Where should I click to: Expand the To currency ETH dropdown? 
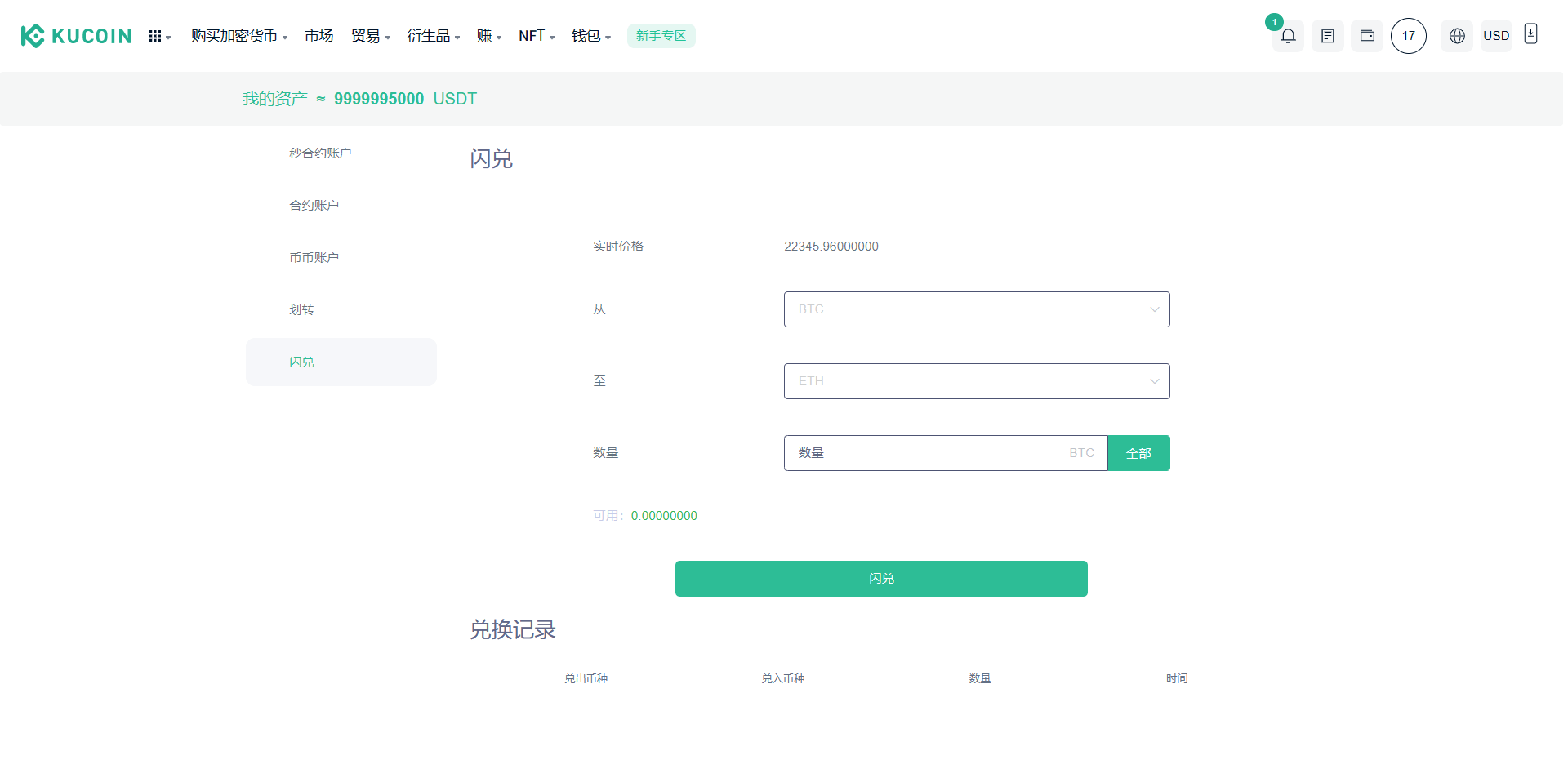(977, 381)
